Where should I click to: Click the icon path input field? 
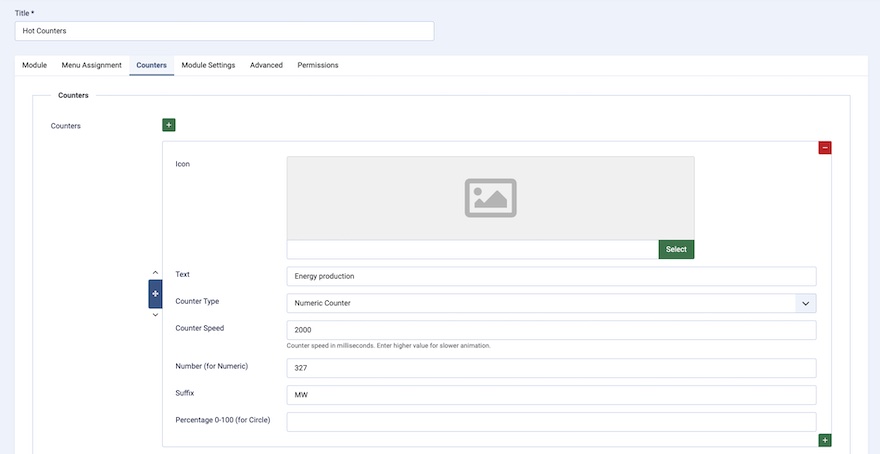coord(473,250)
